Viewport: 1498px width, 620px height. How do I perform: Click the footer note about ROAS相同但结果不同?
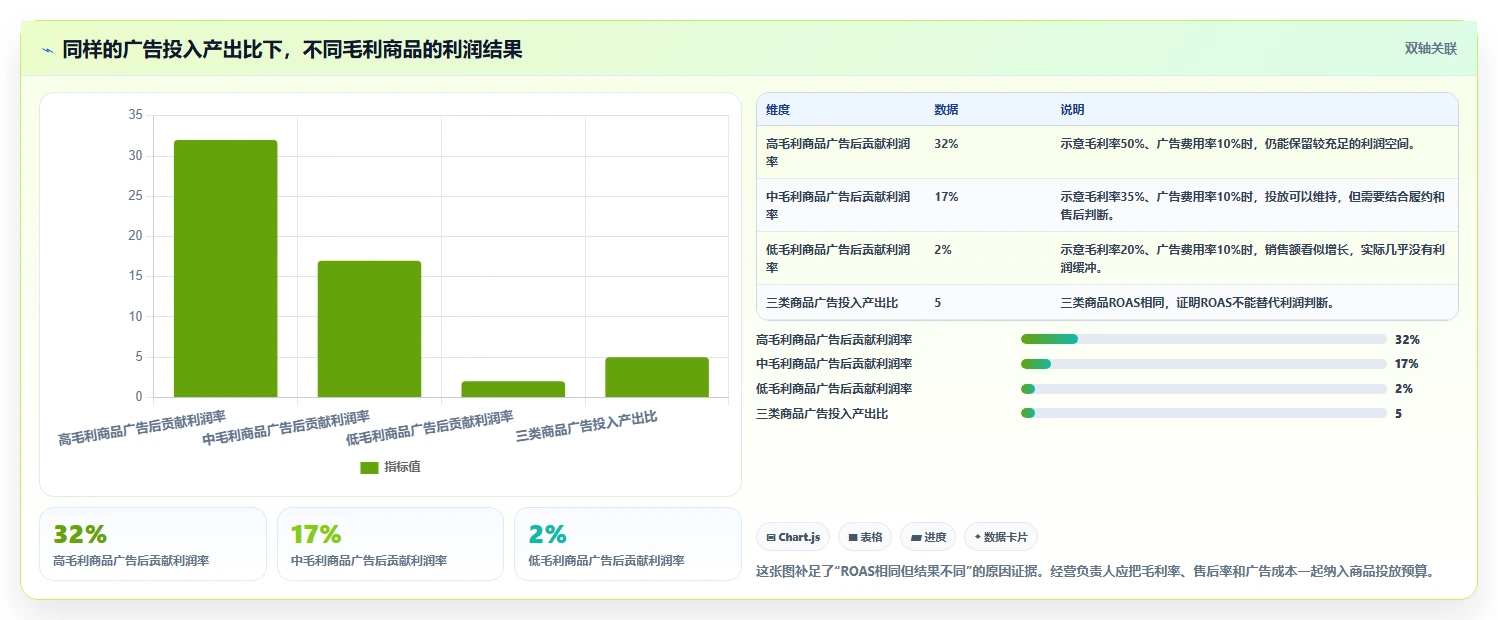coord(1098,572)
